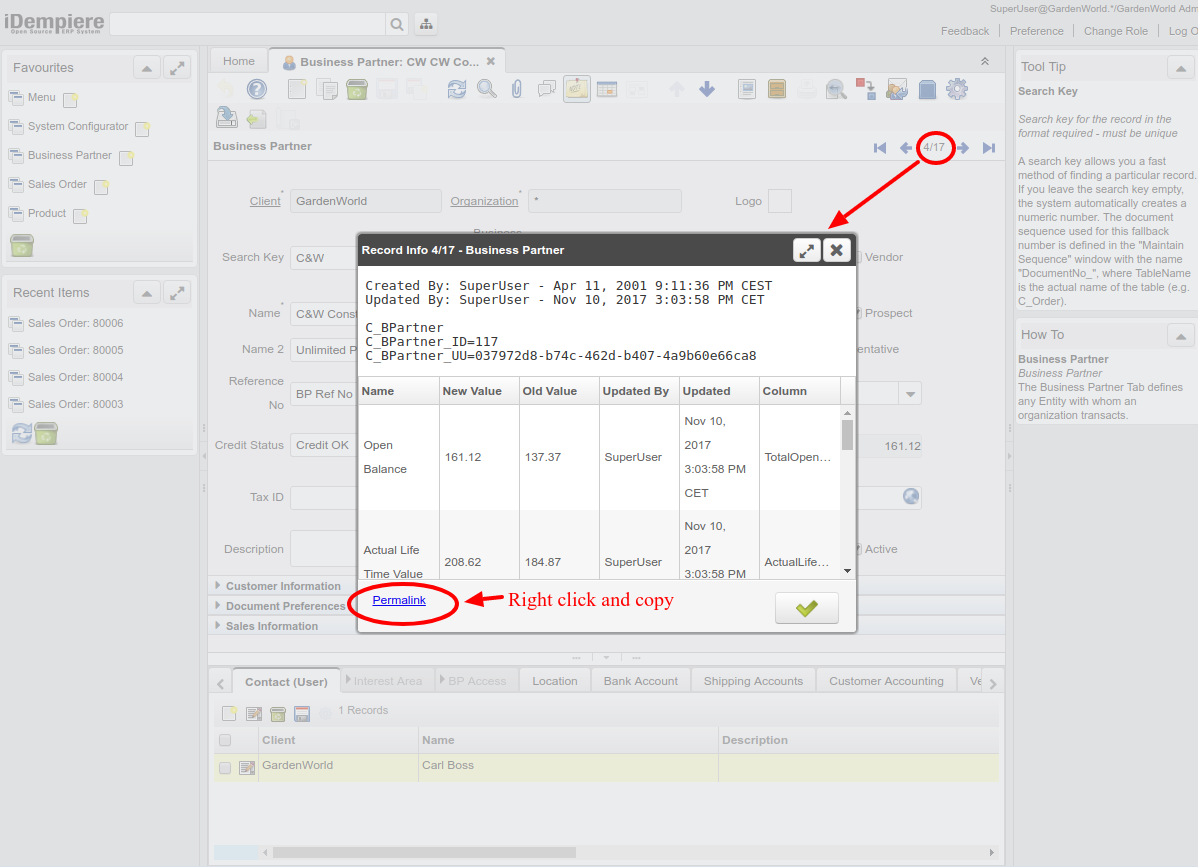Tick the Carl Boss row checkbox
The height and width of the screenshot is (867, 1198).
(x=225, y=768)
